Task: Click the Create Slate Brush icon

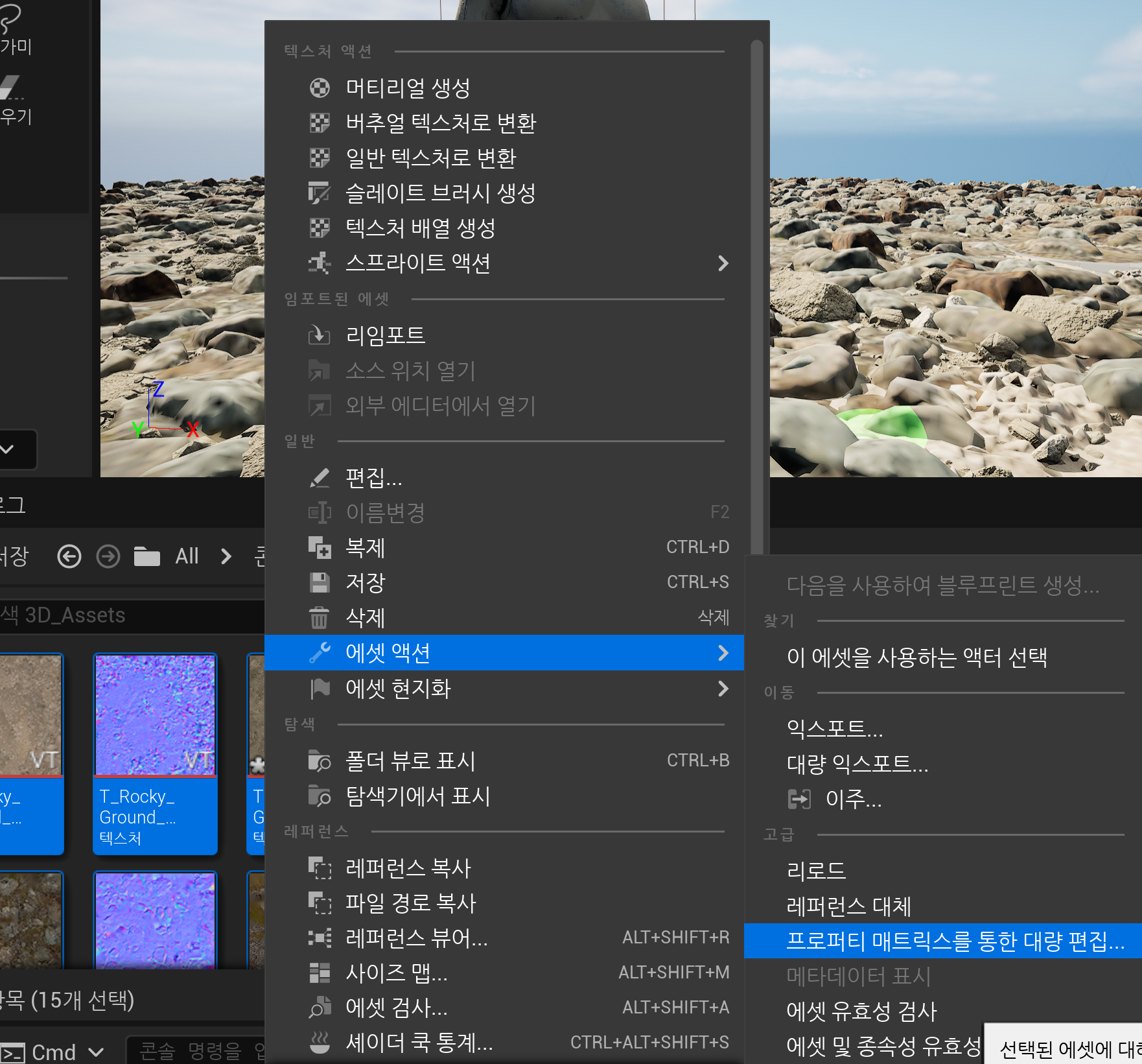Action: [x=320, y=193]
